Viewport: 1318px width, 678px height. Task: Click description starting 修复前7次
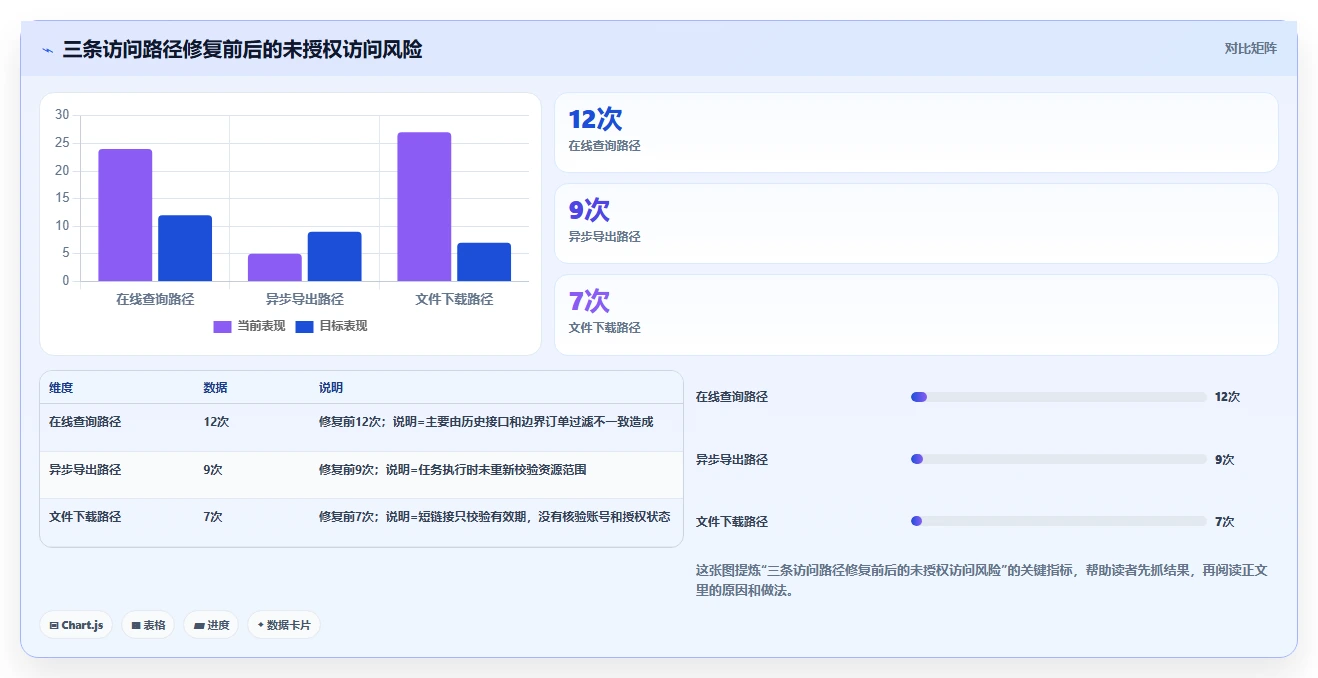(494, 517)
